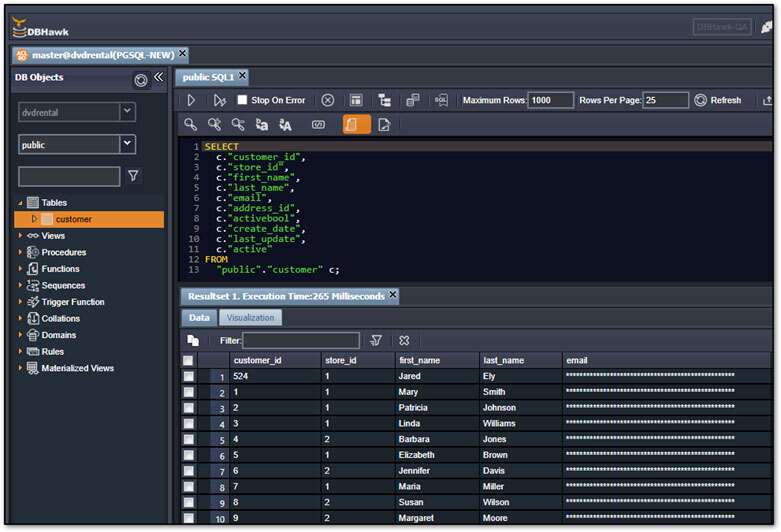Apply the resultset filter funnel icon

(x=376, y=340)
